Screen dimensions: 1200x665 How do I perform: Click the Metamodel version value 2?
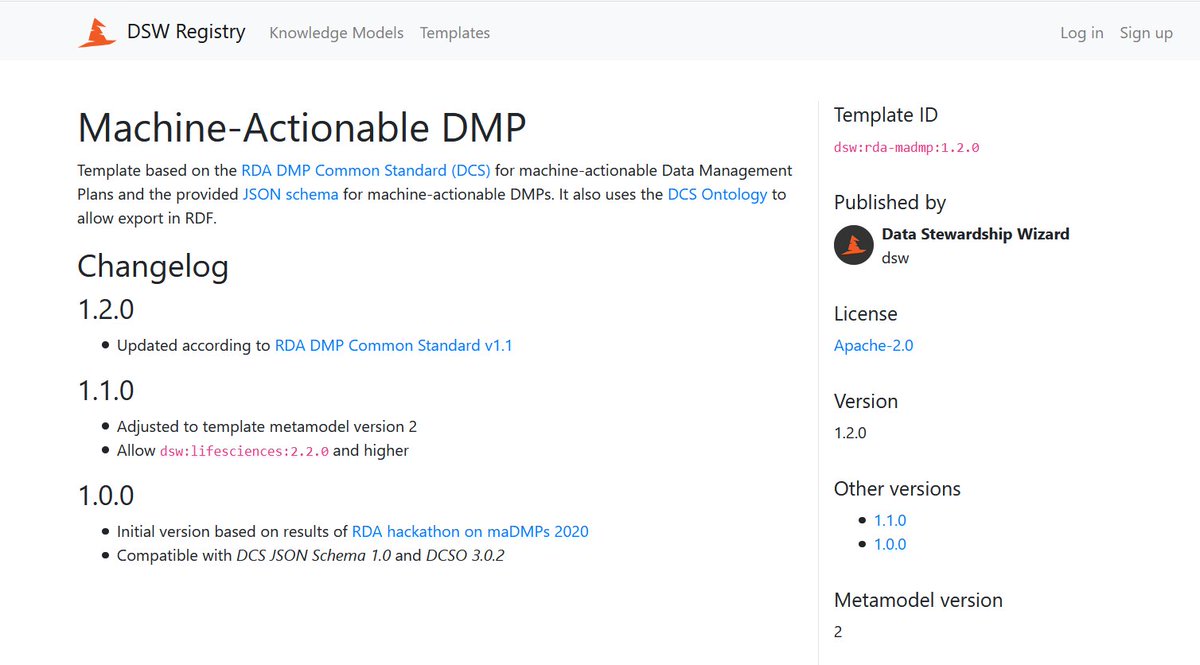pos(838,632)
